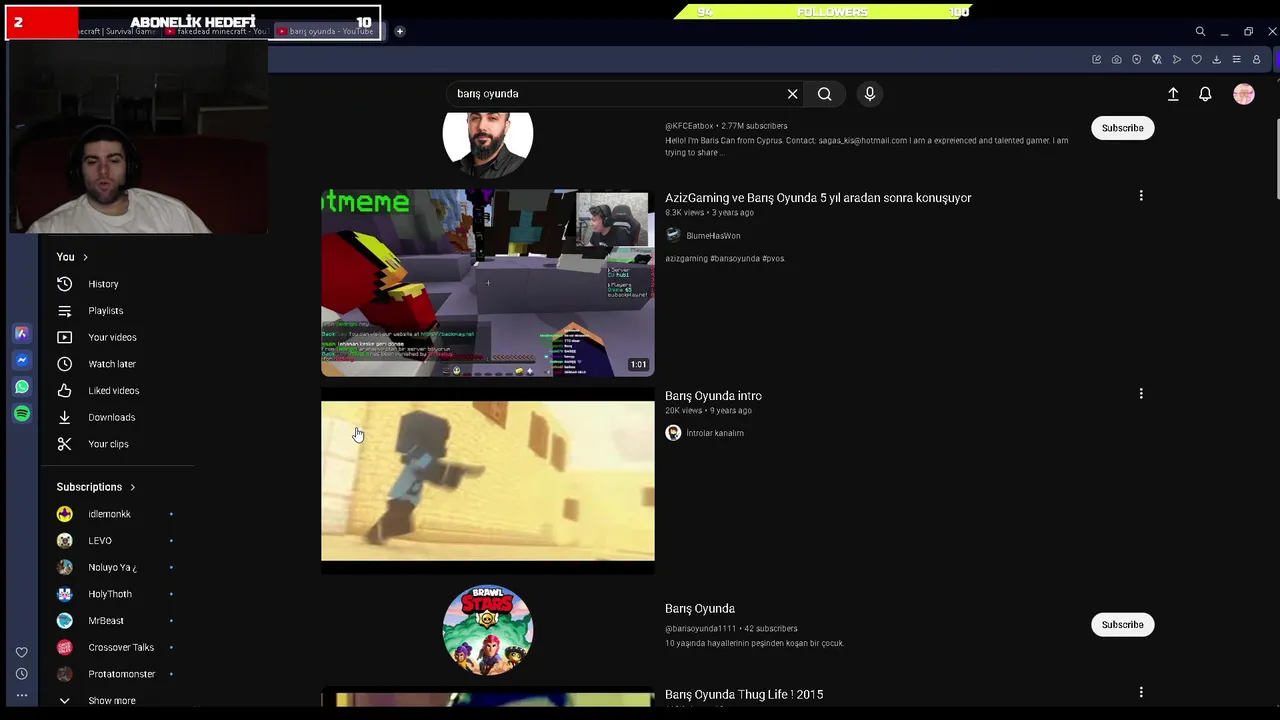Screen dimensions: 1280x720
Task: Open Your clips
Action: click(x=108, y=444)
